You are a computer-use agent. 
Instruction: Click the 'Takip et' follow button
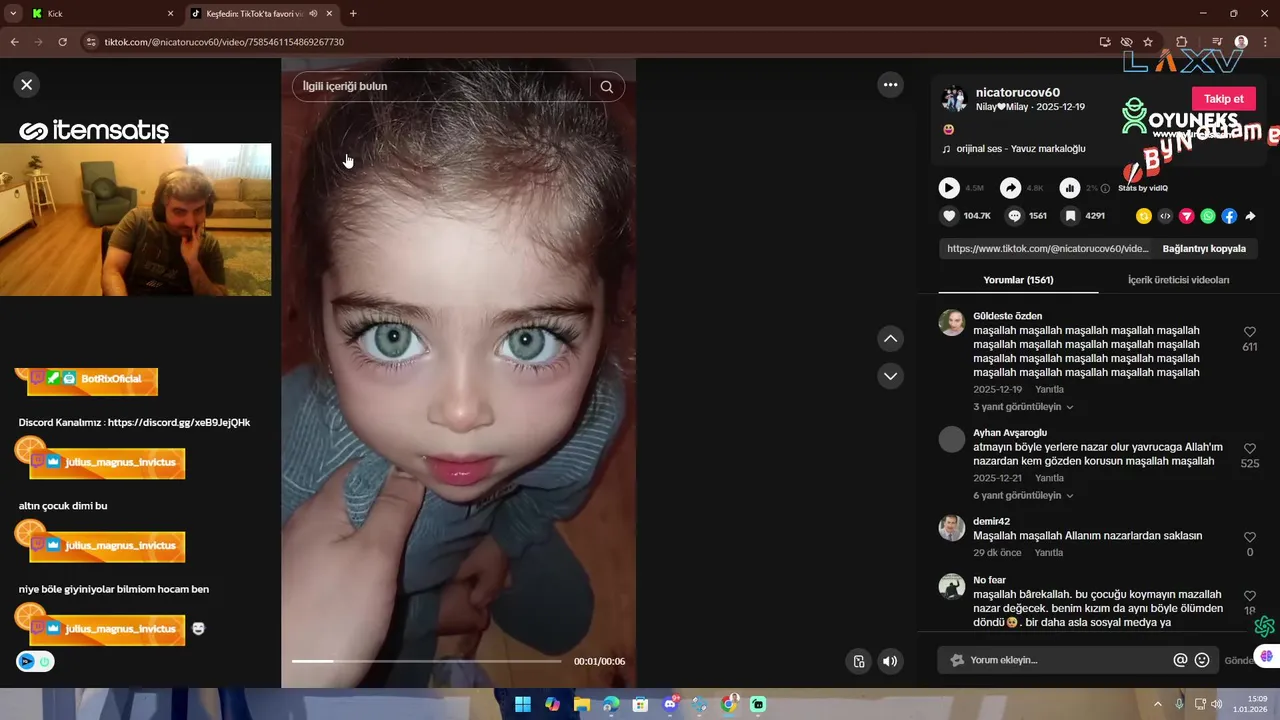1223,99
